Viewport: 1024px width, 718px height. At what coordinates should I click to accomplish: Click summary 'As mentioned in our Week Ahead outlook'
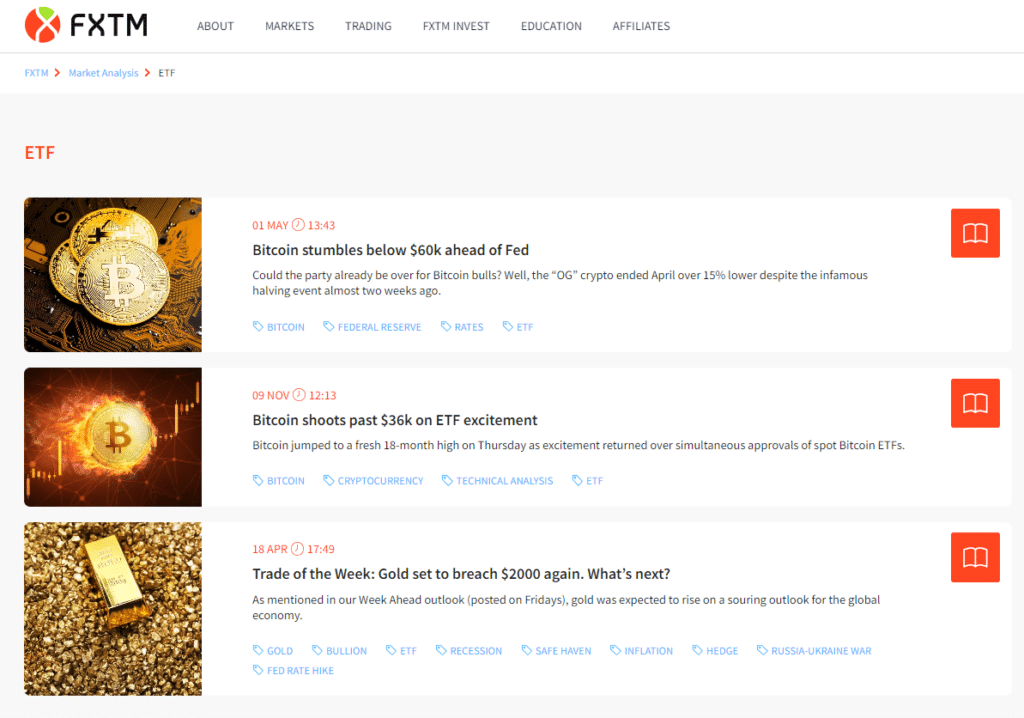(566, 608)
